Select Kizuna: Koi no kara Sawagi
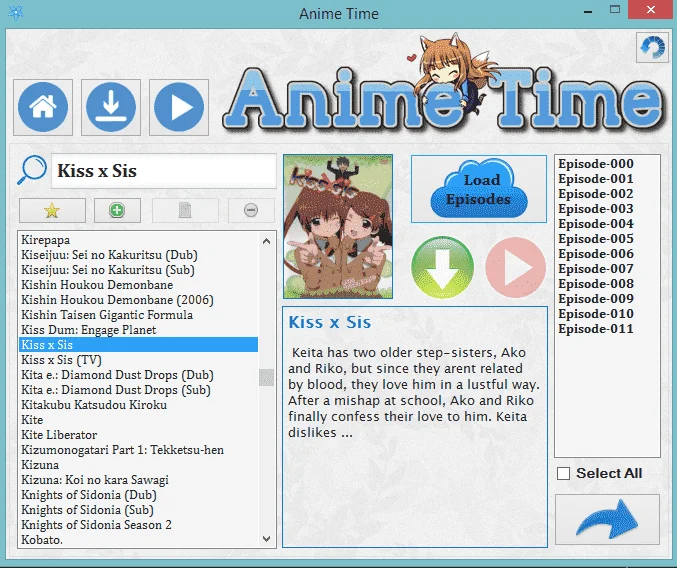The height and width of the screenshot is (568, 677). point(138,480)
